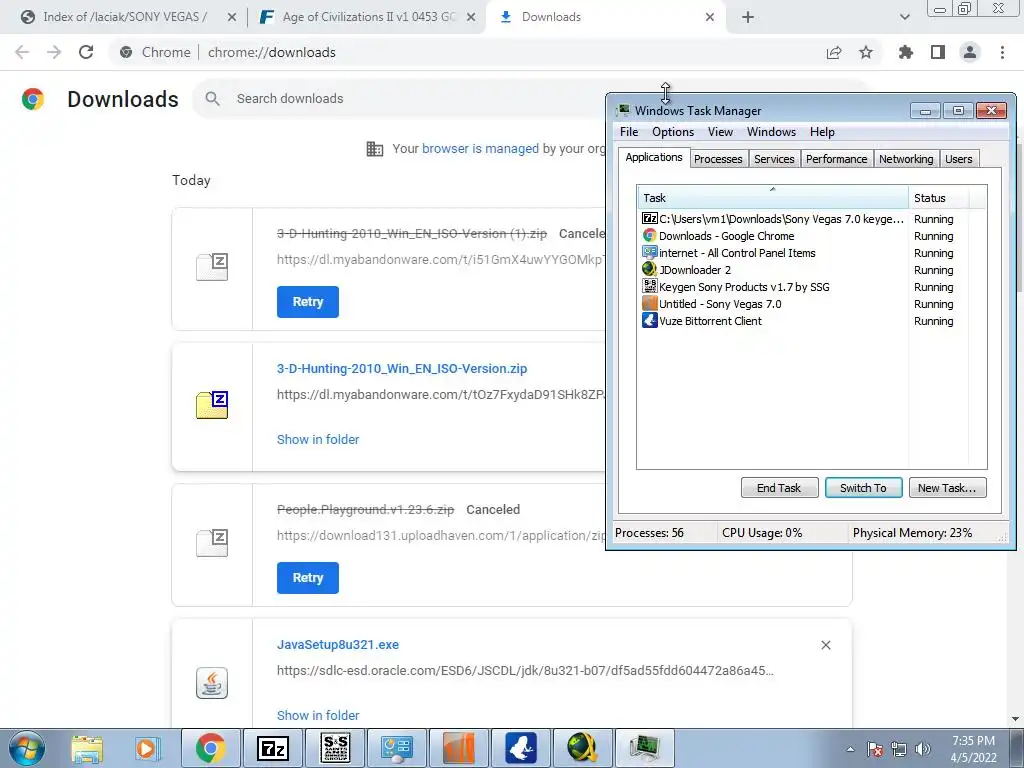The width and height of the screenshot is (1024, 768).
Task: Open the JavaSetup8u321.exe file link
Action: [338, 645]
